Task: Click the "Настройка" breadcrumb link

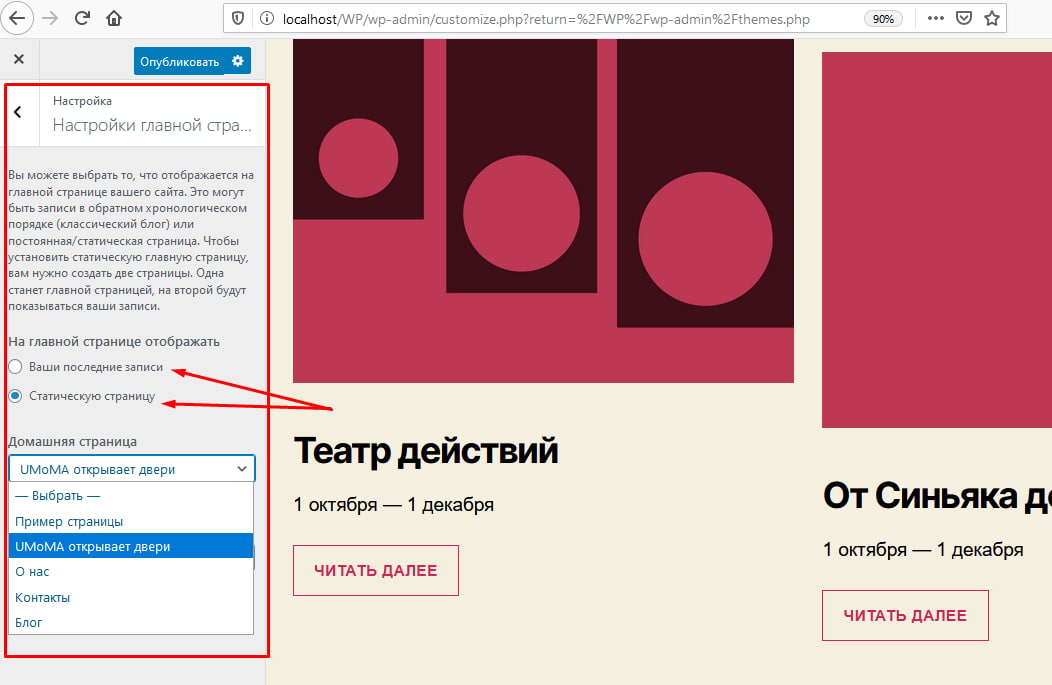Action: 82,100
